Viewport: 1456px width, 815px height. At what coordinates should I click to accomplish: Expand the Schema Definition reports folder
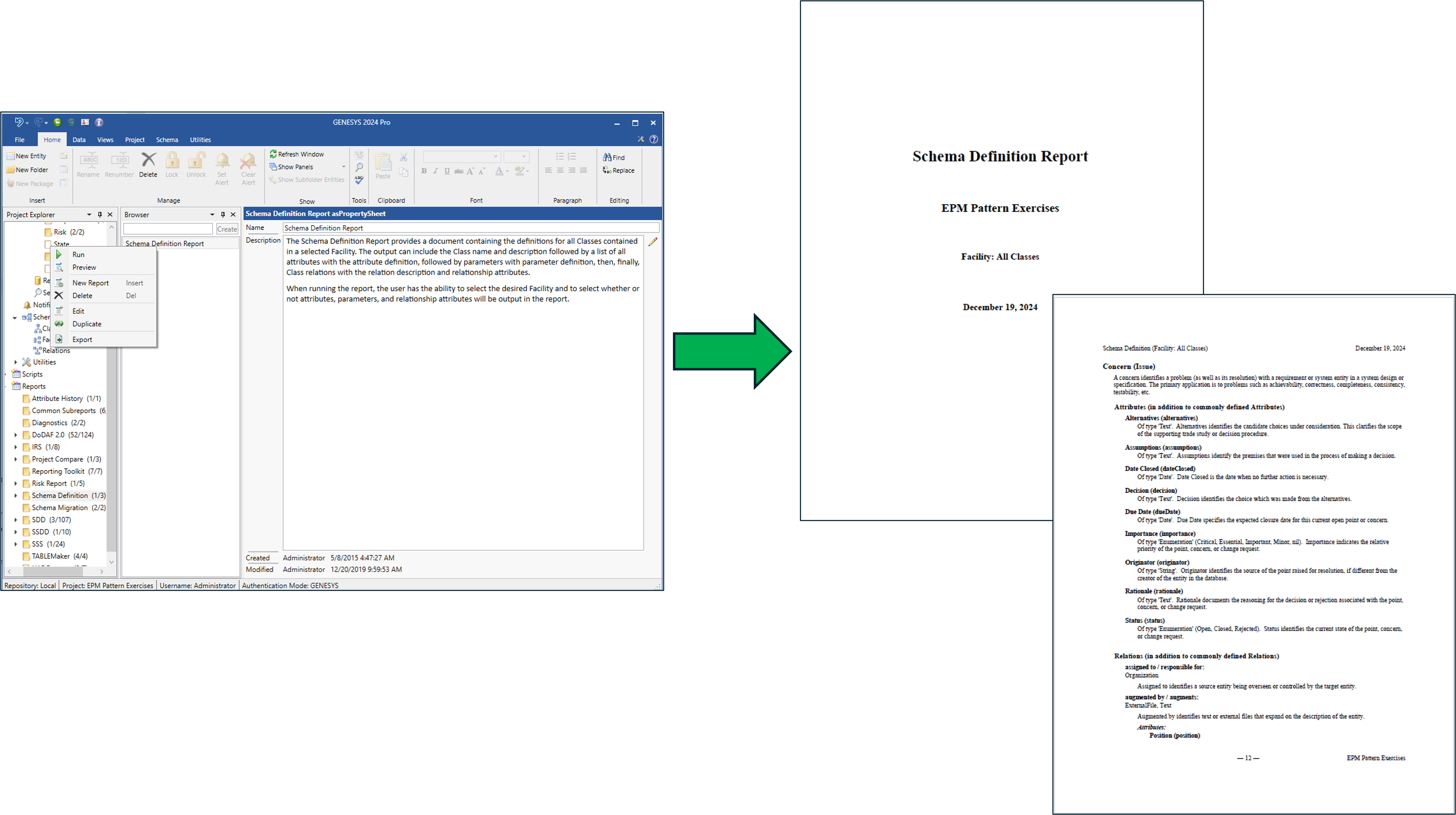[x=16, y=495]
